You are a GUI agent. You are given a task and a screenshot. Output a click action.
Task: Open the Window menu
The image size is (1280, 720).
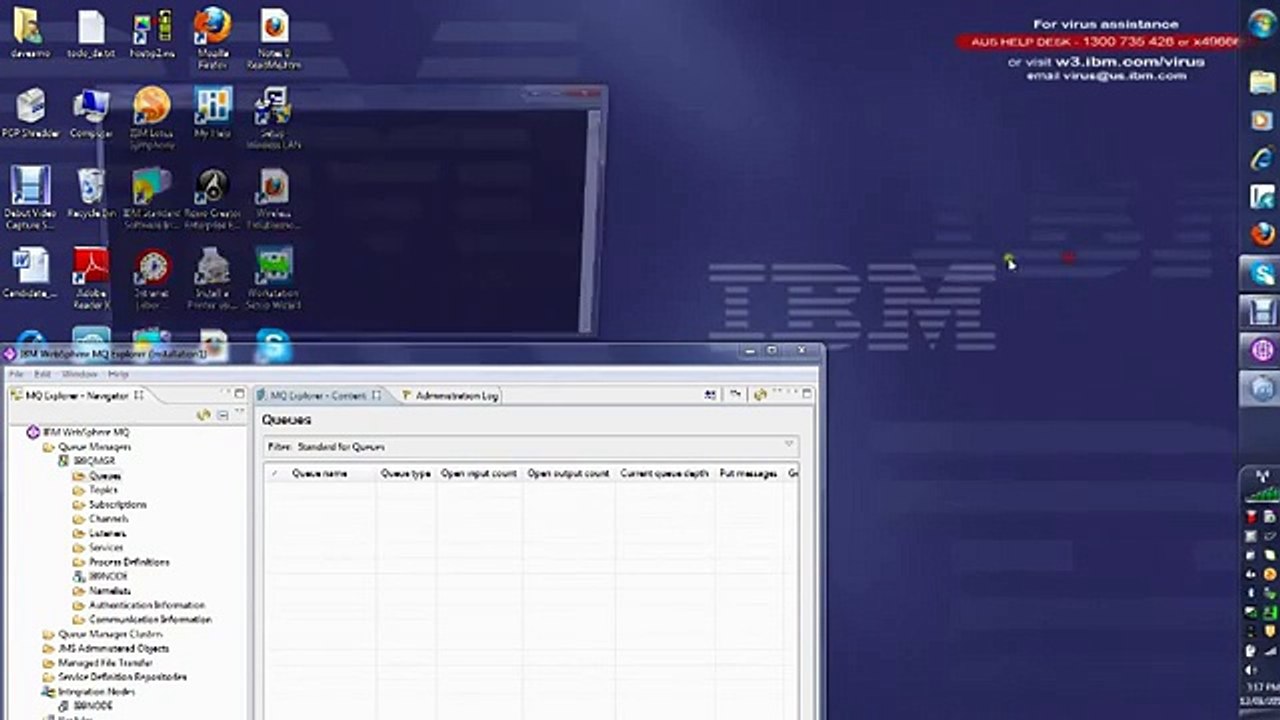(79, 374)
